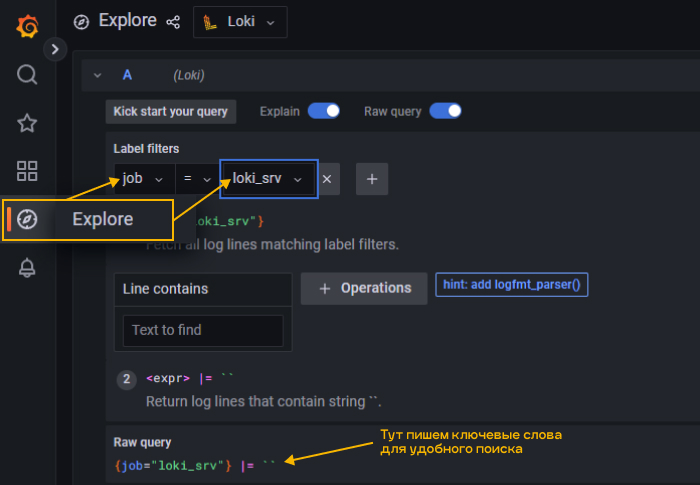This screenshot has height=485, width=700.
Task: Toggle the Raw query switch
Action: (446, 111)
